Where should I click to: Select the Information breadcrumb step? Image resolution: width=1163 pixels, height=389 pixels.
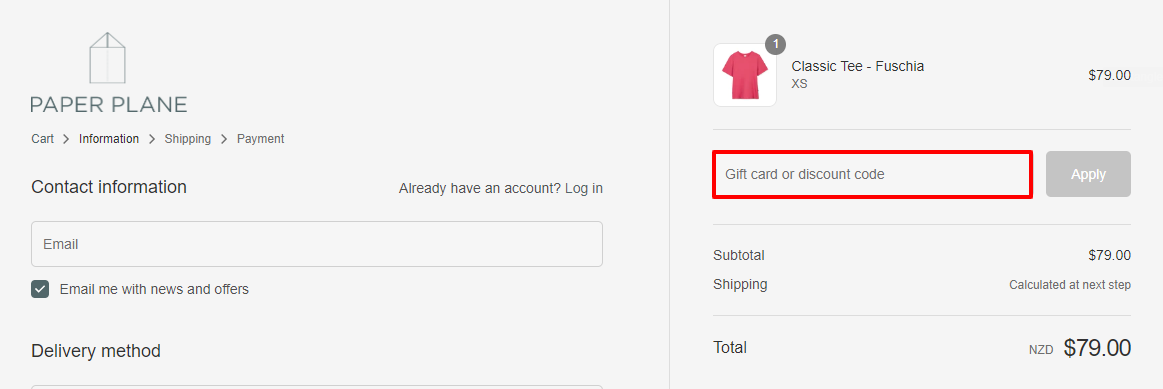(x=109, y=139)
